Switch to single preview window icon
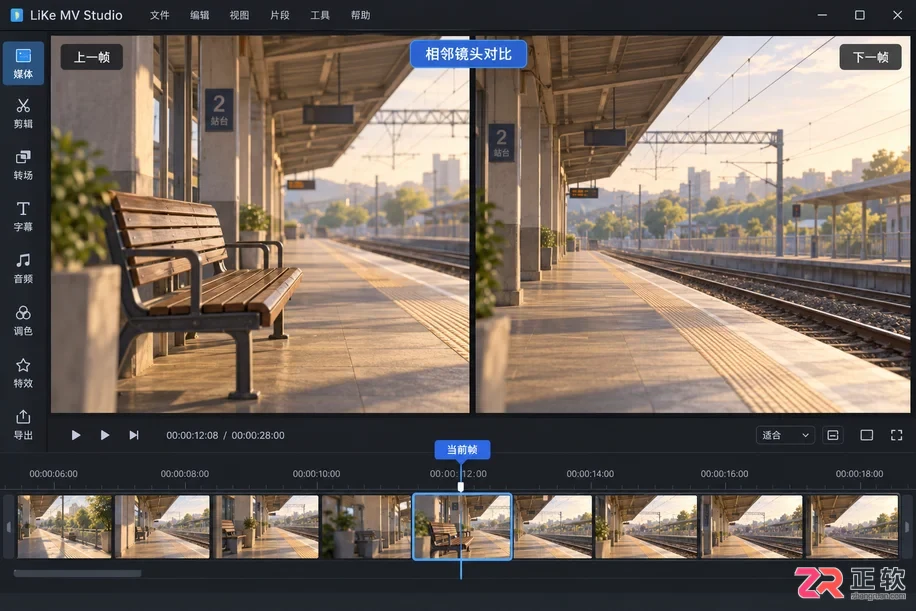This screenshot has height=611, width=916. click(x=867, y=435)
